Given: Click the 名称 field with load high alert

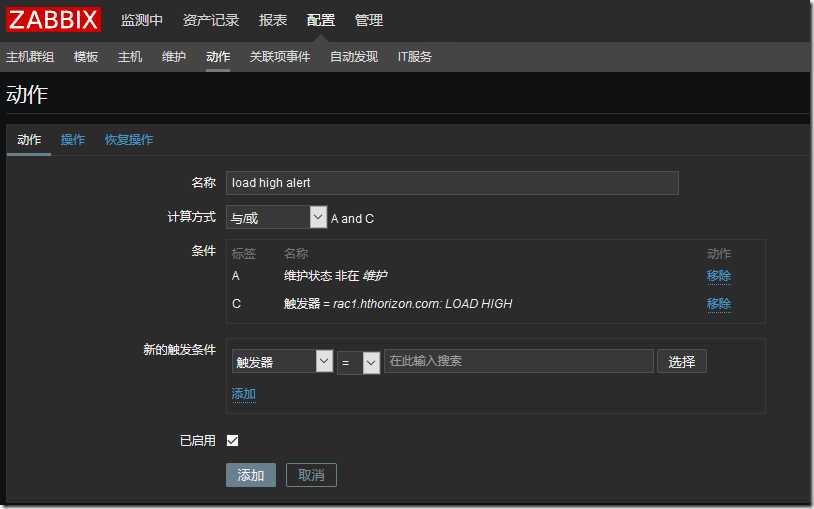Looking at the screenshot, I should point(452,183).
